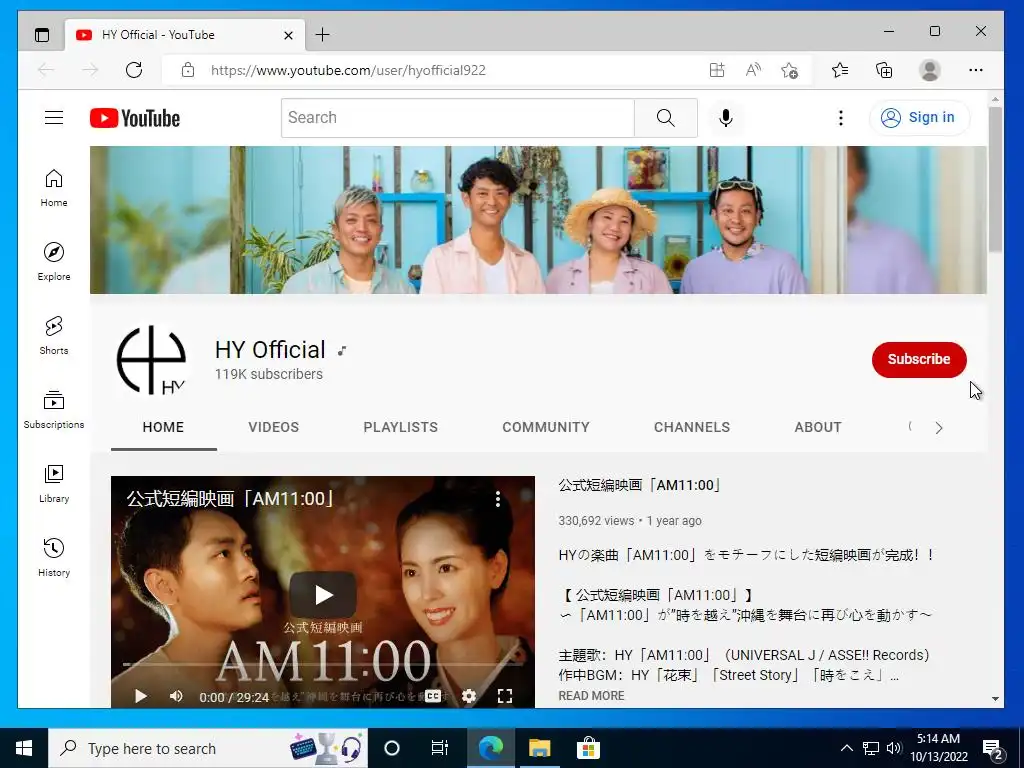Sign in to YouTube
The width and height of the screenshot is (1024, 768).
[x=919, y=118]
